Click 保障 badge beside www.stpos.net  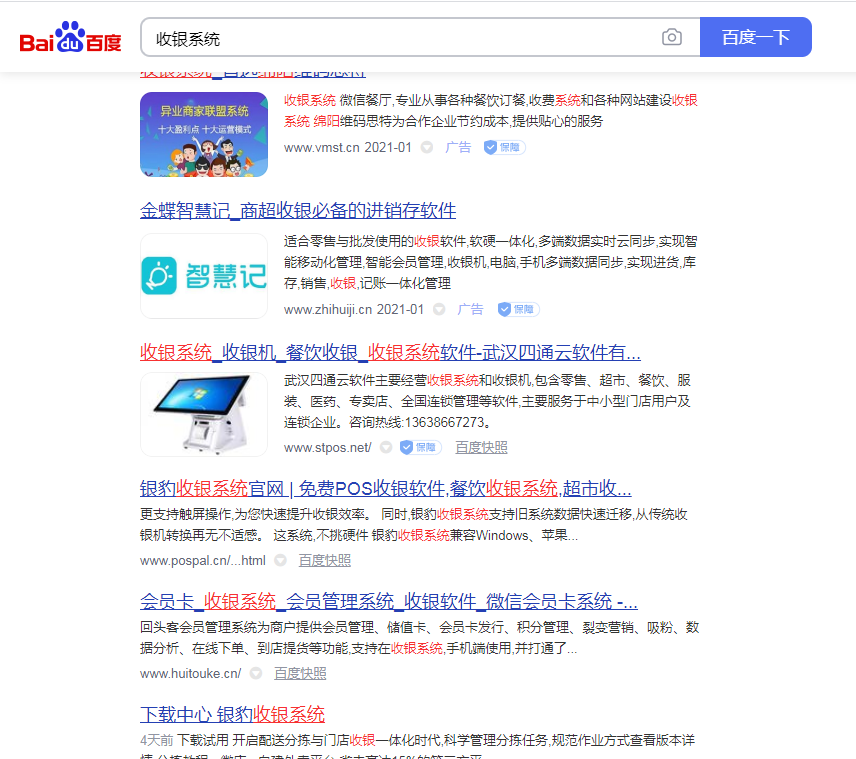click(x=420, y=448)
